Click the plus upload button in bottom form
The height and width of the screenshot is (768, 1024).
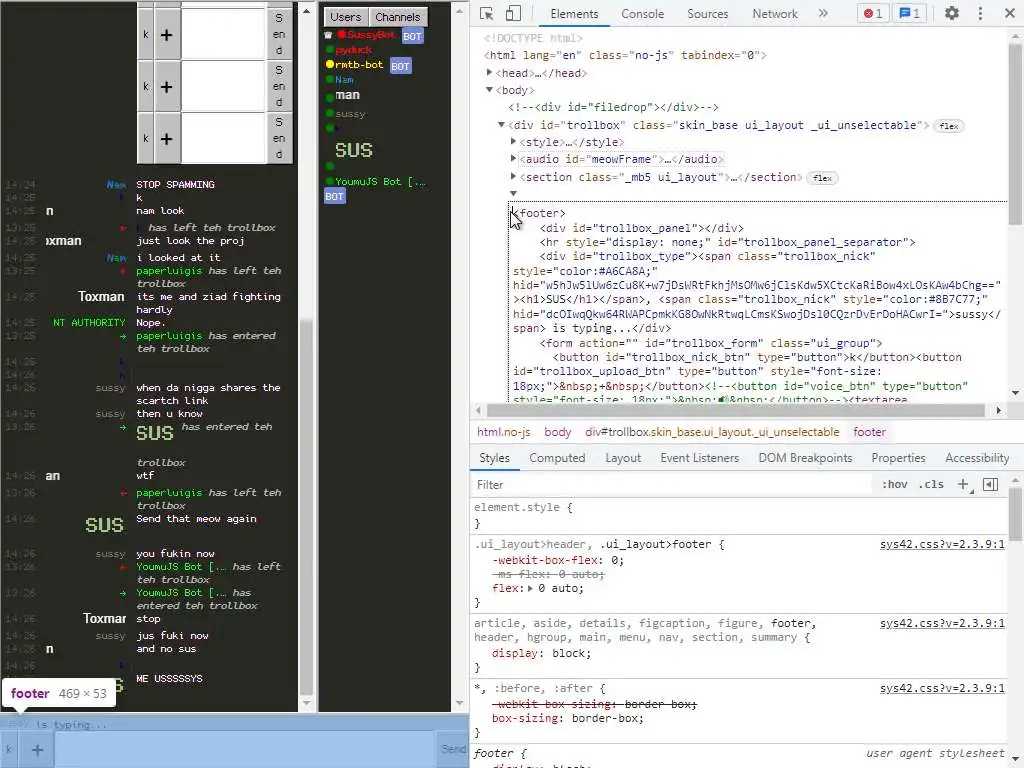(37, 750)
